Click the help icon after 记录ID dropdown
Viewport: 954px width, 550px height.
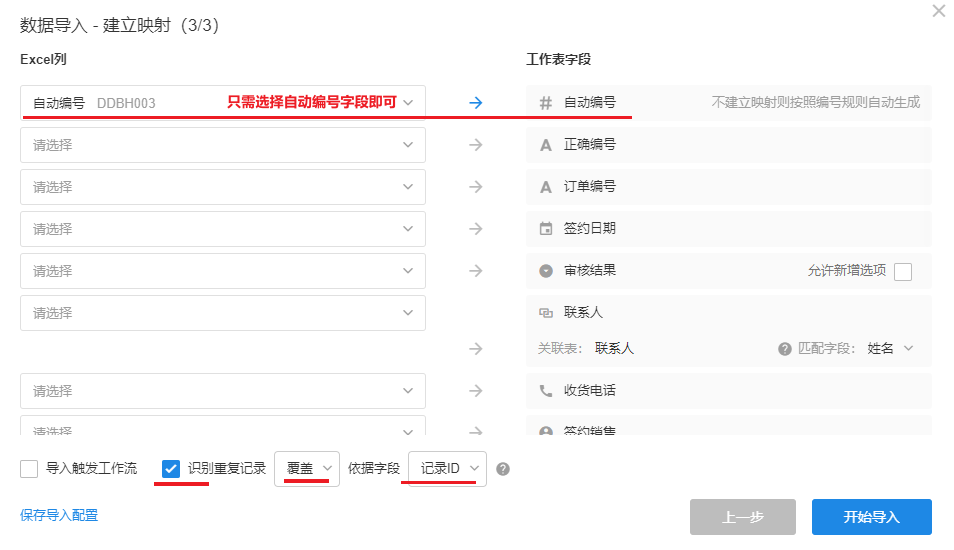[x=503, y=469]
